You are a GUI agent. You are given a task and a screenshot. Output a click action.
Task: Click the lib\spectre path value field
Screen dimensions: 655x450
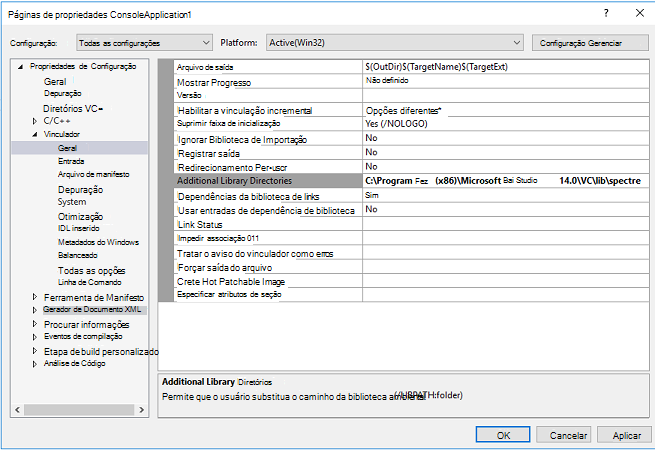tap(505, 181)
